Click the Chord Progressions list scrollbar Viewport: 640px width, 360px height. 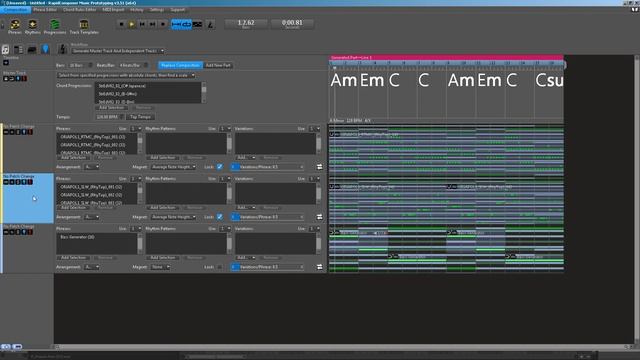pos(204,93)
